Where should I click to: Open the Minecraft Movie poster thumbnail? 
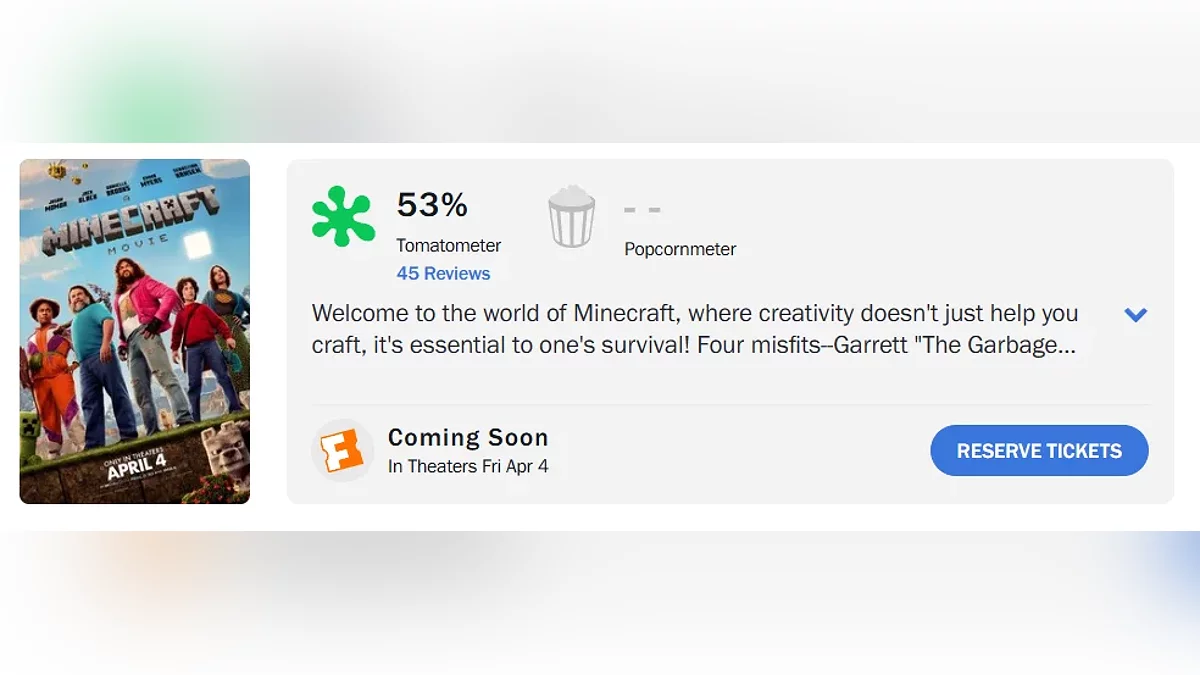click(135, 331)
